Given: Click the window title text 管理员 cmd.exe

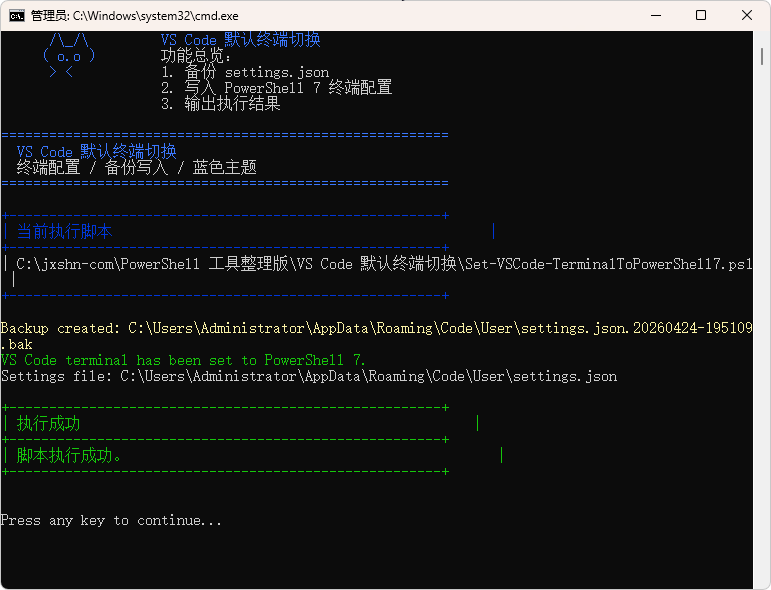Looking at the screenshot, I should point(134,16).
